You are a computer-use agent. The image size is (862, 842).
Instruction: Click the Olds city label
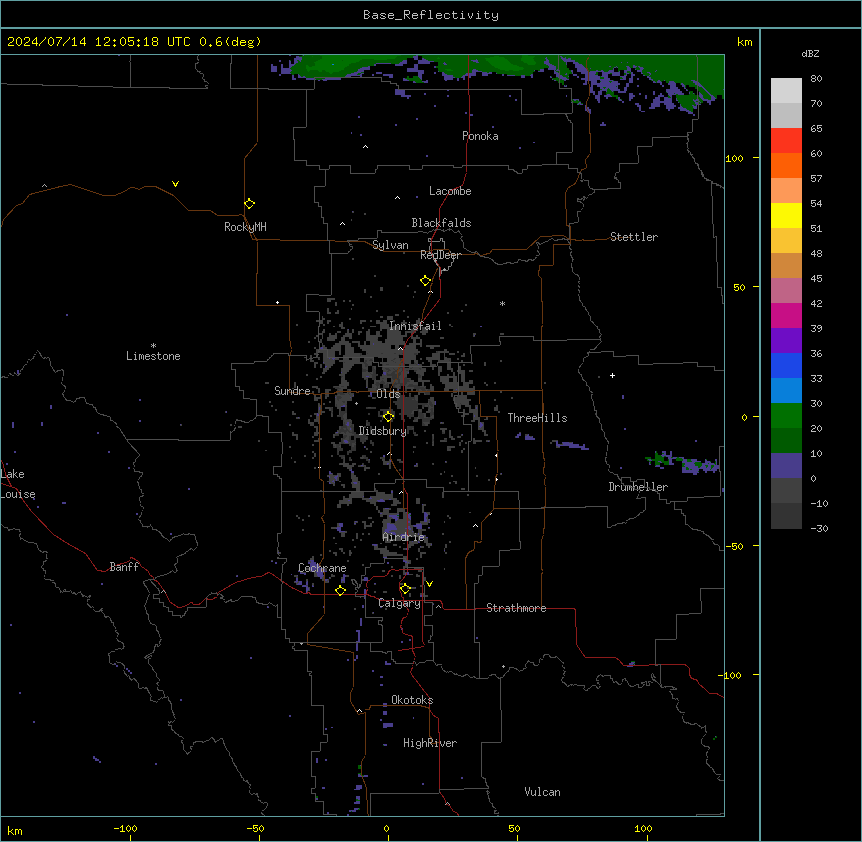[x=388, y=394]
